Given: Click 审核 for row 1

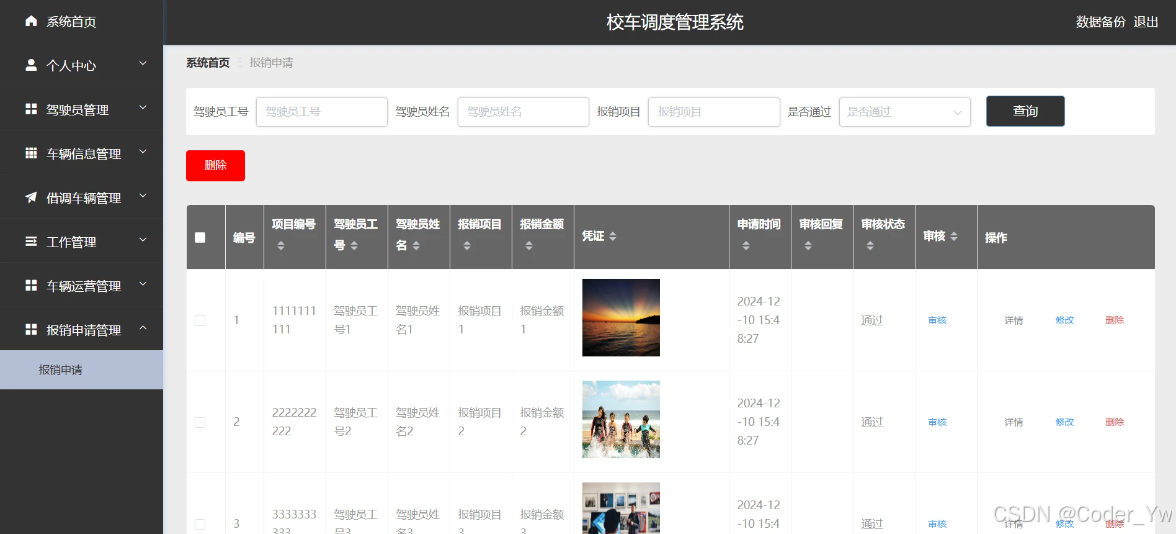Looking at the screenshot, I should click(938, 320).
